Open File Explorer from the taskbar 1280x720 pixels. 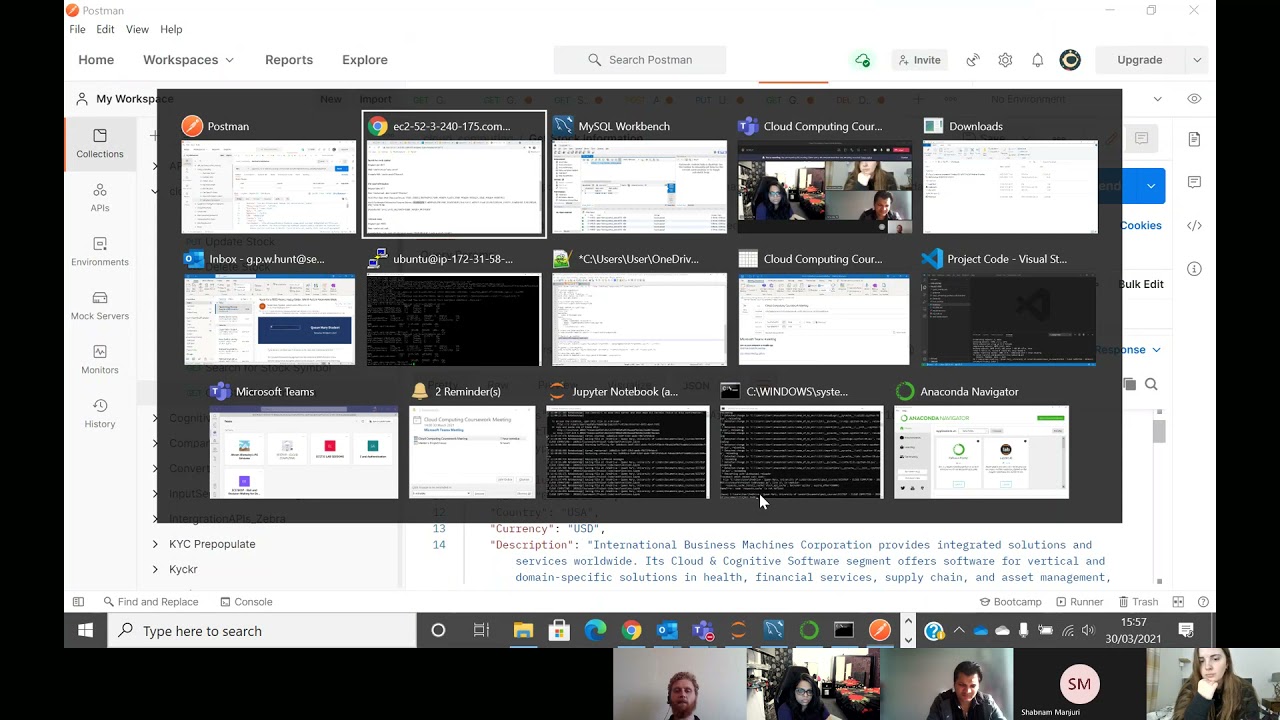[523, 631]
